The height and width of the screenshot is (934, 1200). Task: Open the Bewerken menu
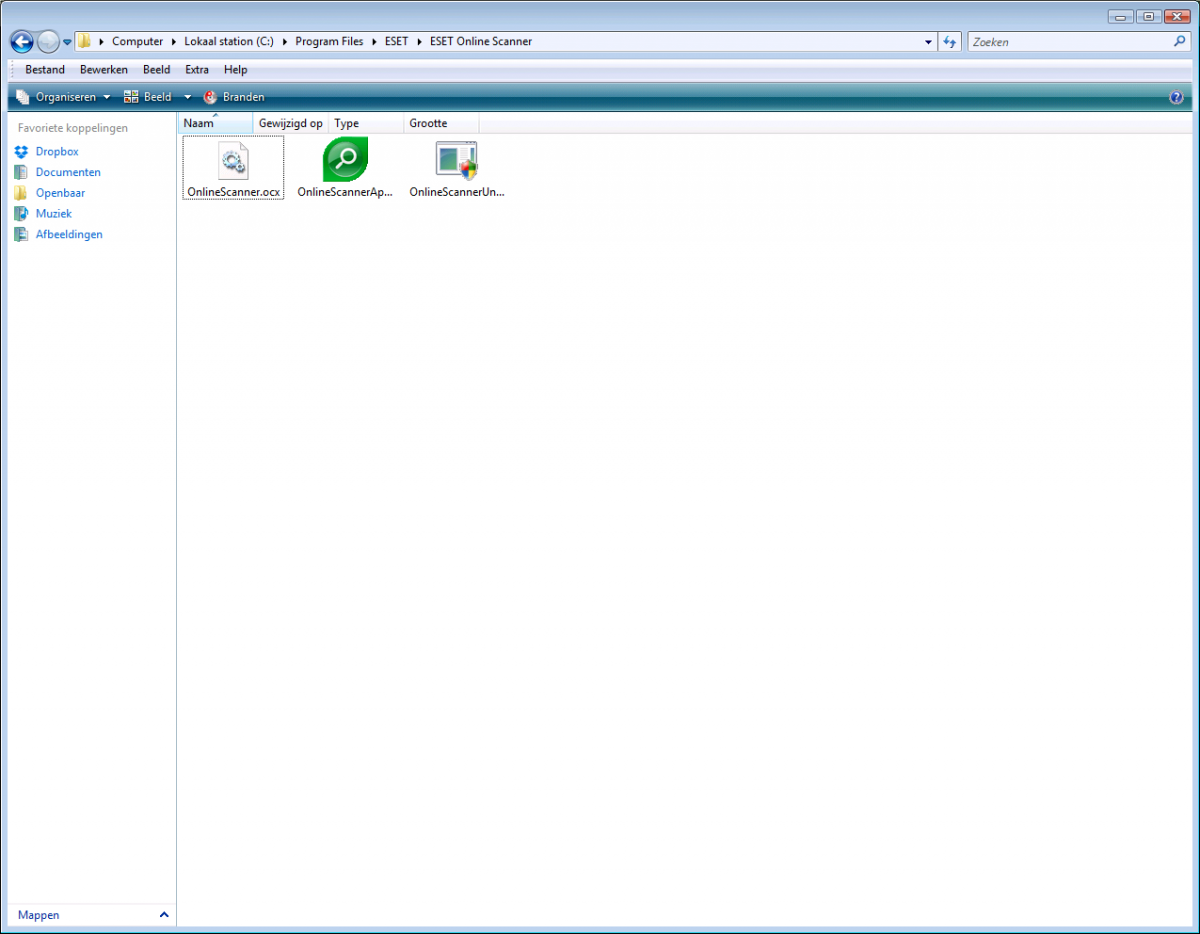(x=104, y=70)
